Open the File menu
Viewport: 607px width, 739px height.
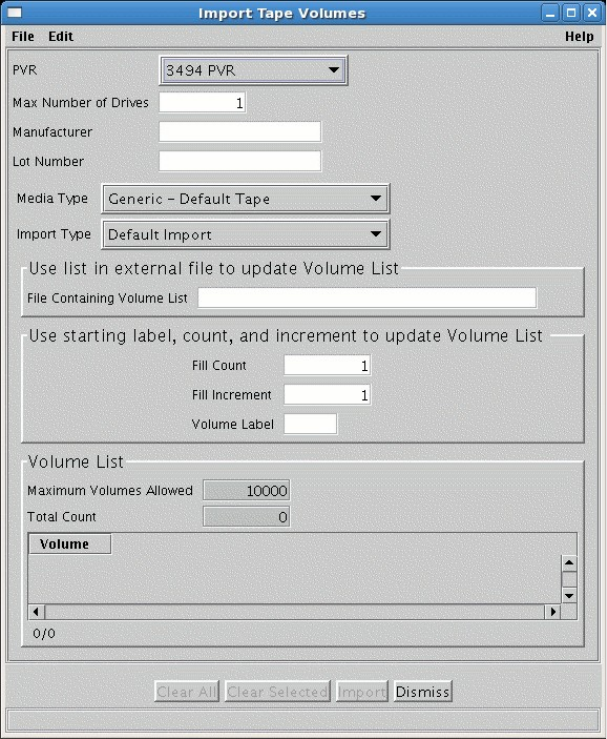click(x=23, y=36)
